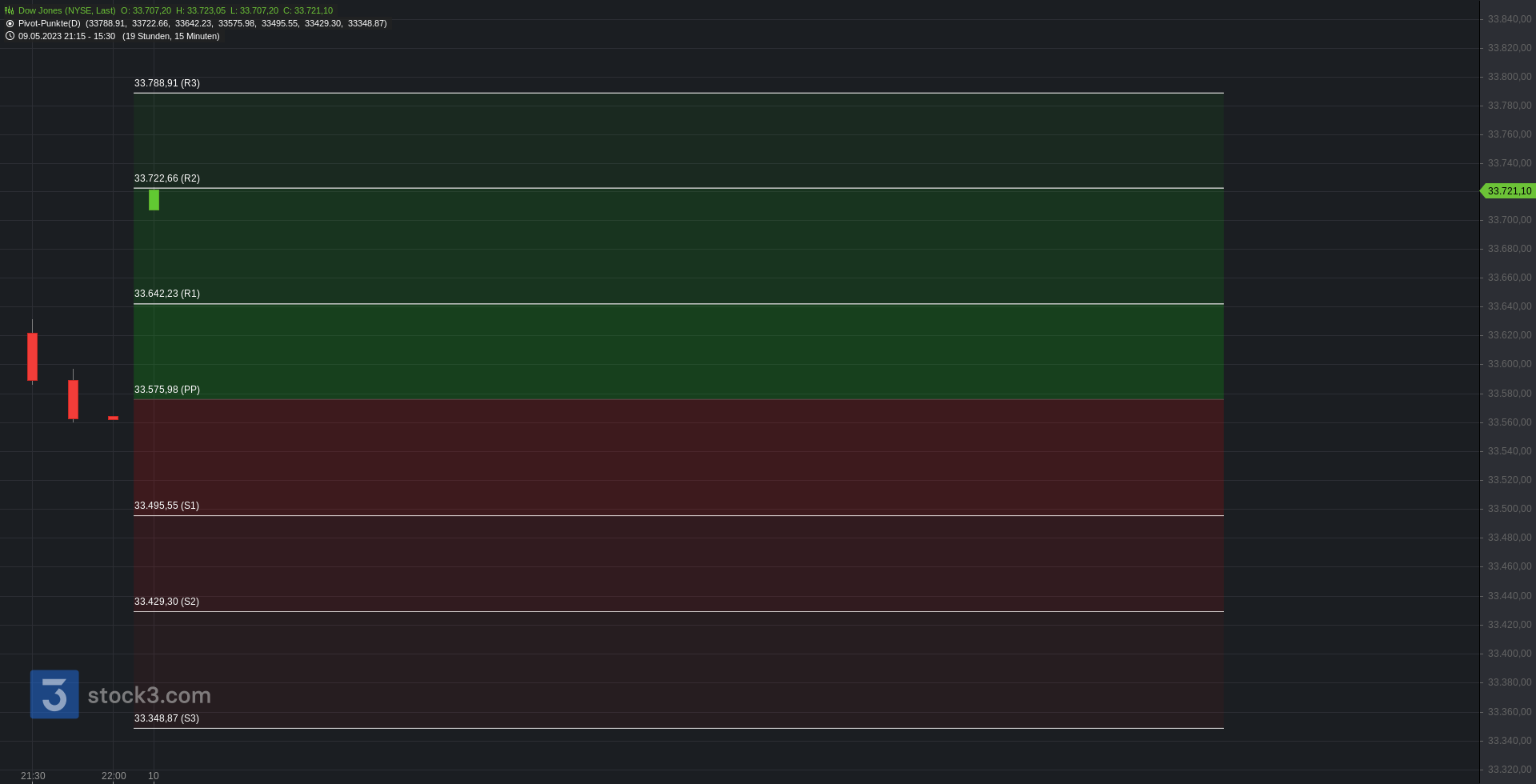Click the green 33.721,10 current price tag

coord(1509,191)
